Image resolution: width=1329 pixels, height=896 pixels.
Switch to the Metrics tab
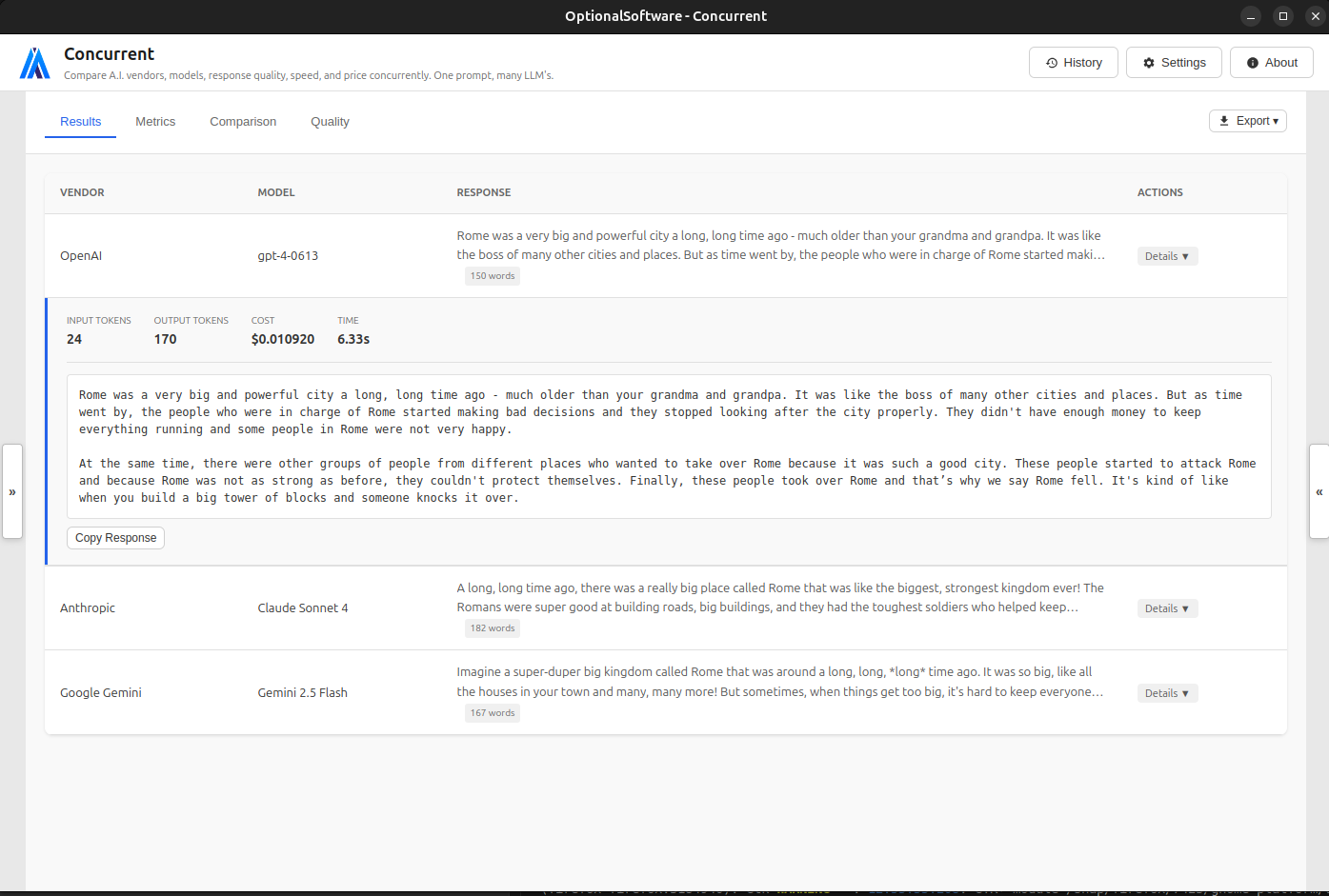point(155,121)
